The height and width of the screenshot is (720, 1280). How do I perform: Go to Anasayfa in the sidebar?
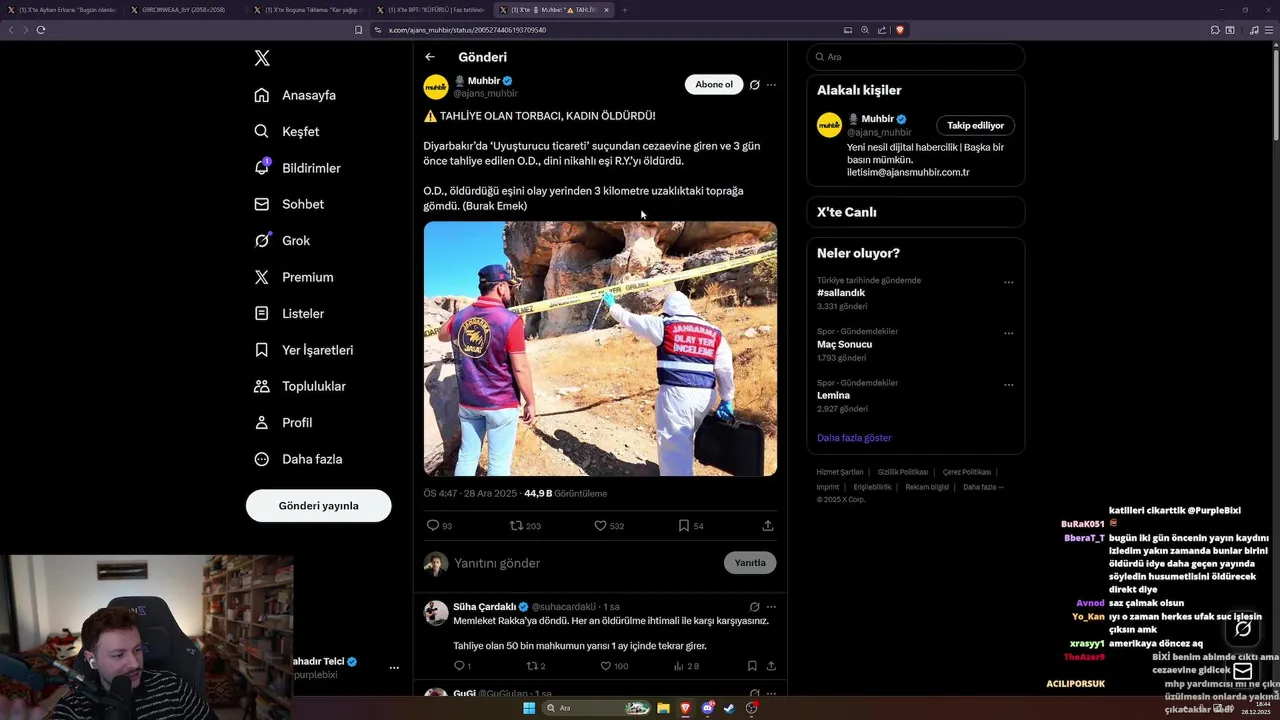pos(295,95)
